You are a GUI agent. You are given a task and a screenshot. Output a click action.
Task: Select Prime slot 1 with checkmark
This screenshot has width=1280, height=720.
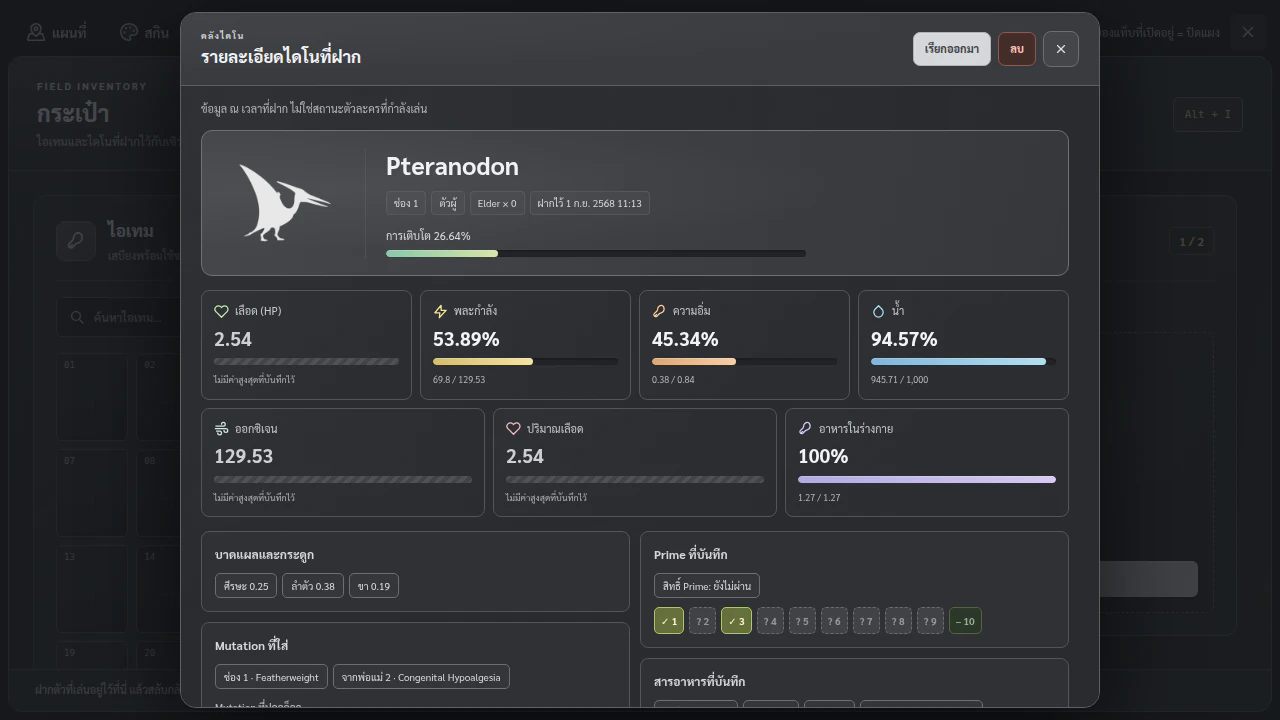coord(669,621)
